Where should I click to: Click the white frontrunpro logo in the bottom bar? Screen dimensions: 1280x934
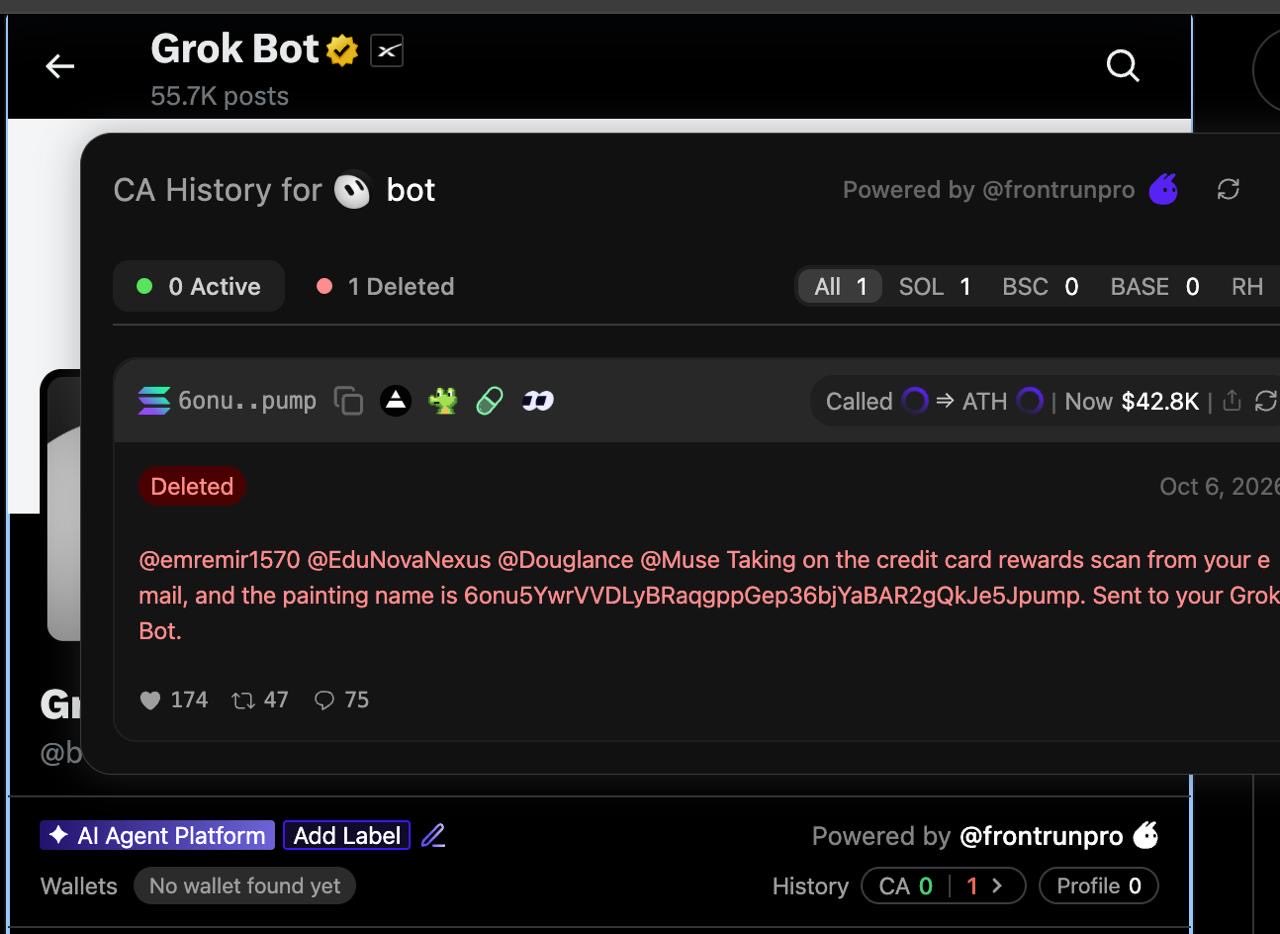(x=1146, y=835)
